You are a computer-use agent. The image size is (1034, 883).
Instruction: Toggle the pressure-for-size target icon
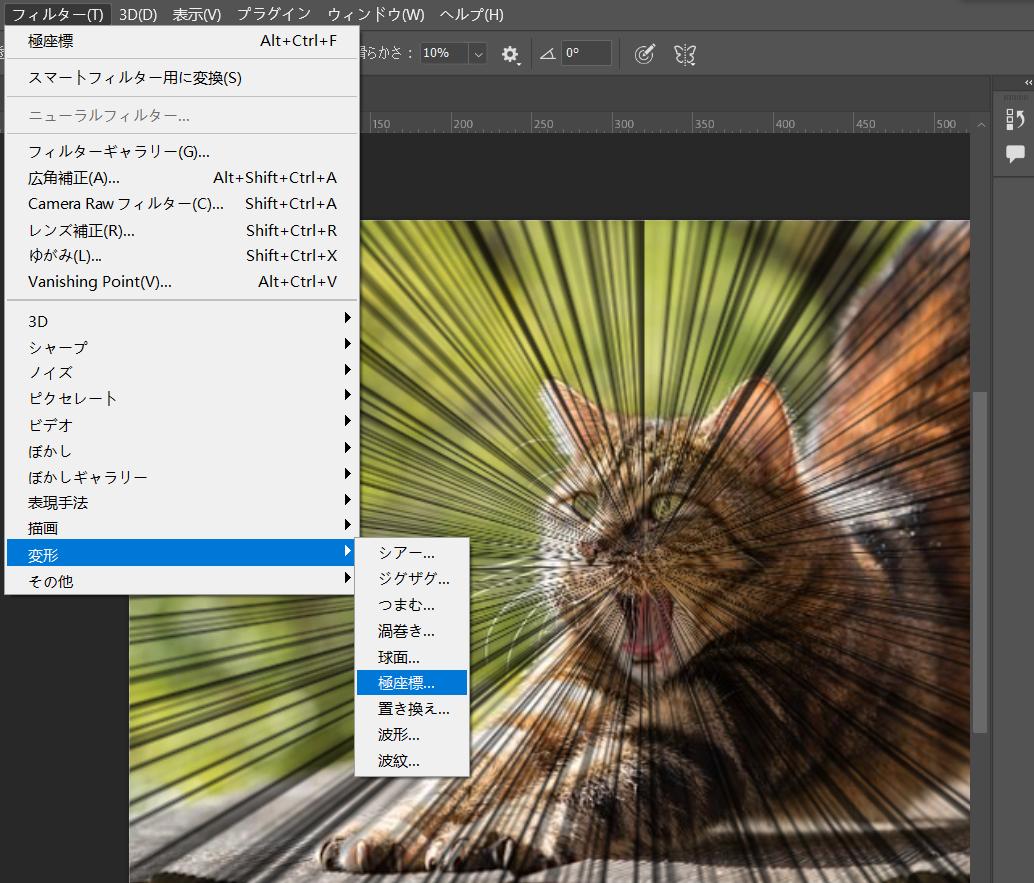[645, 54]
